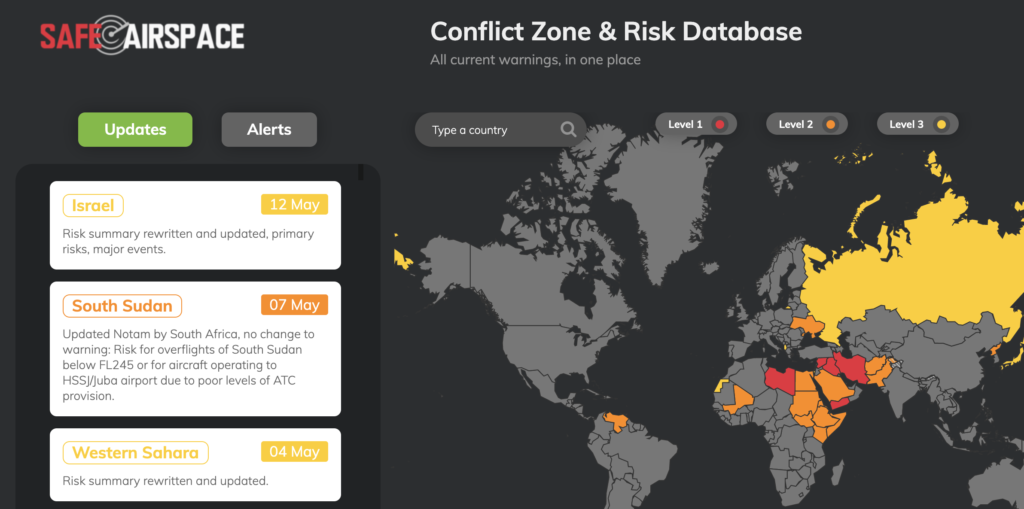Screen dimensions: 1024x509
Task: Click the 'Type a country' search field
Action: 490,130
